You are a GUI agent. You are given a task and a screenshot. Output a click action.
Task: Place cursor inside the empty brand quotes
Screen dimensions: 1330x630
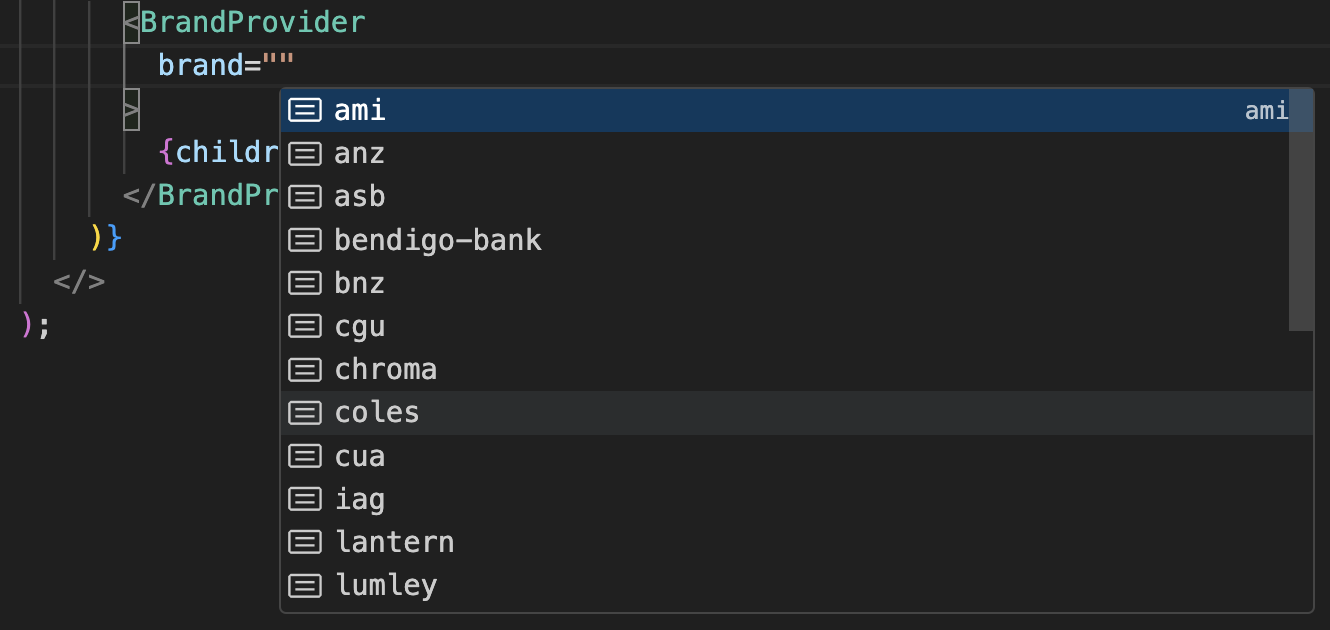[x=278, y=66]
